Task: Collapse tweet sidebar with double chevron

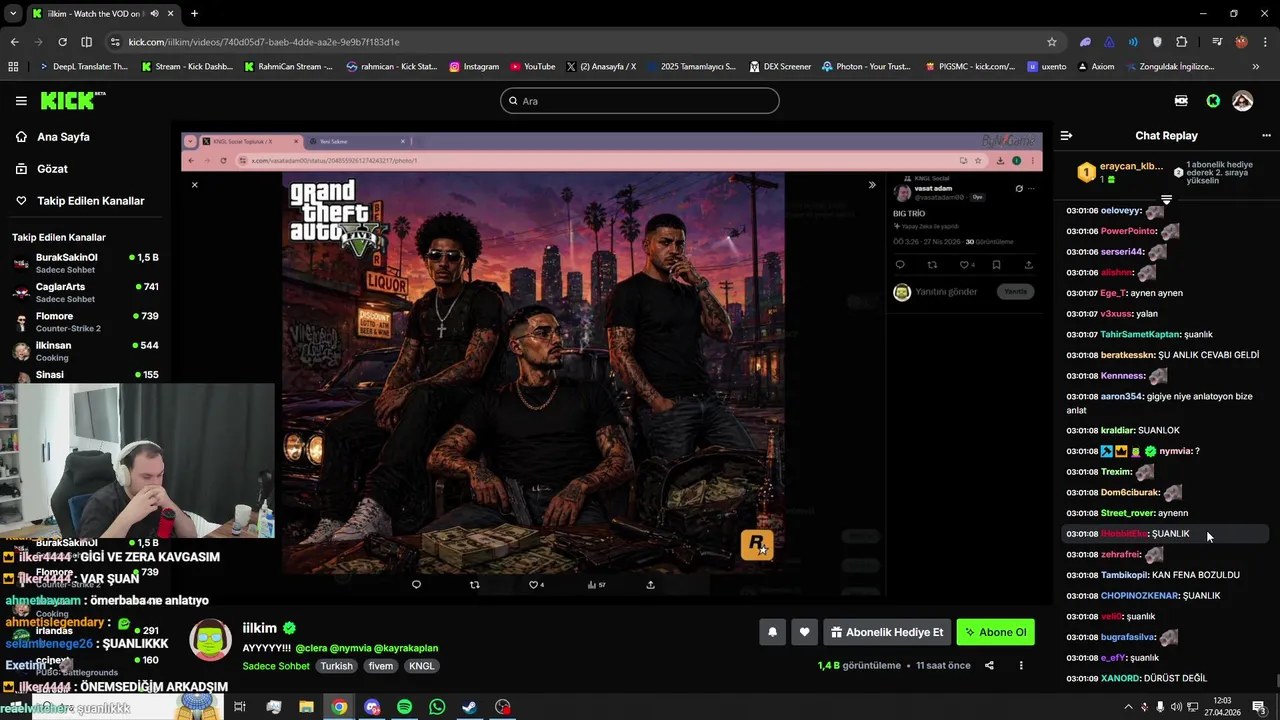Action: [872, 185]
